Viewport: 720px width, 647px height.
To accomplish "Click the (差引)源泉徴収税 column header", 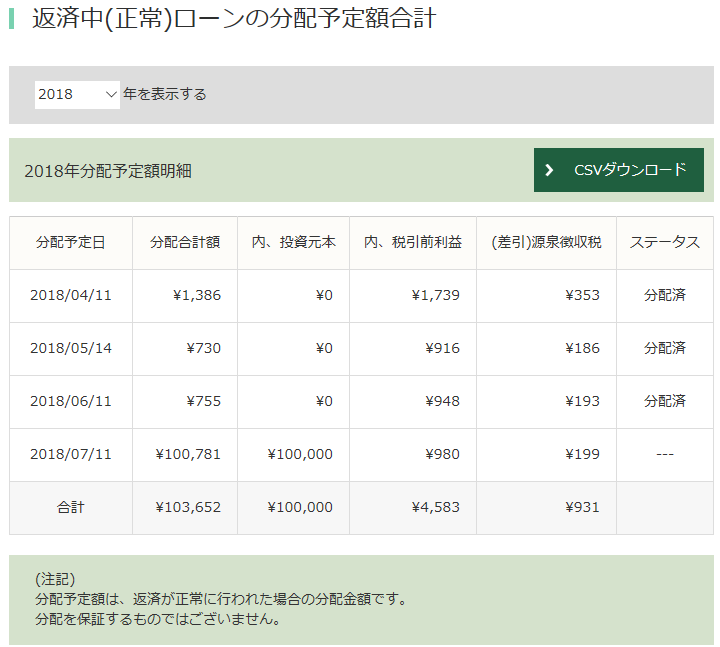I will point(546,242).
